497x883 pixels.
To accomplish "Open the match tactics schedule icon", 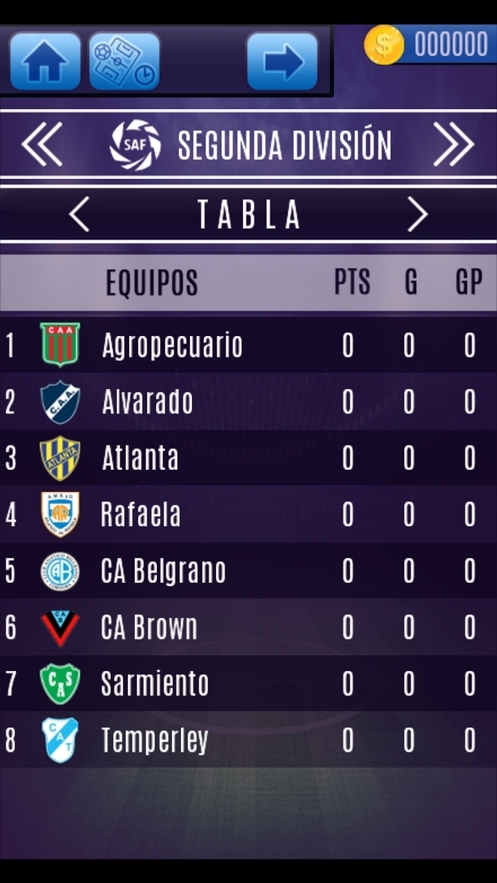I will point(124,61).
